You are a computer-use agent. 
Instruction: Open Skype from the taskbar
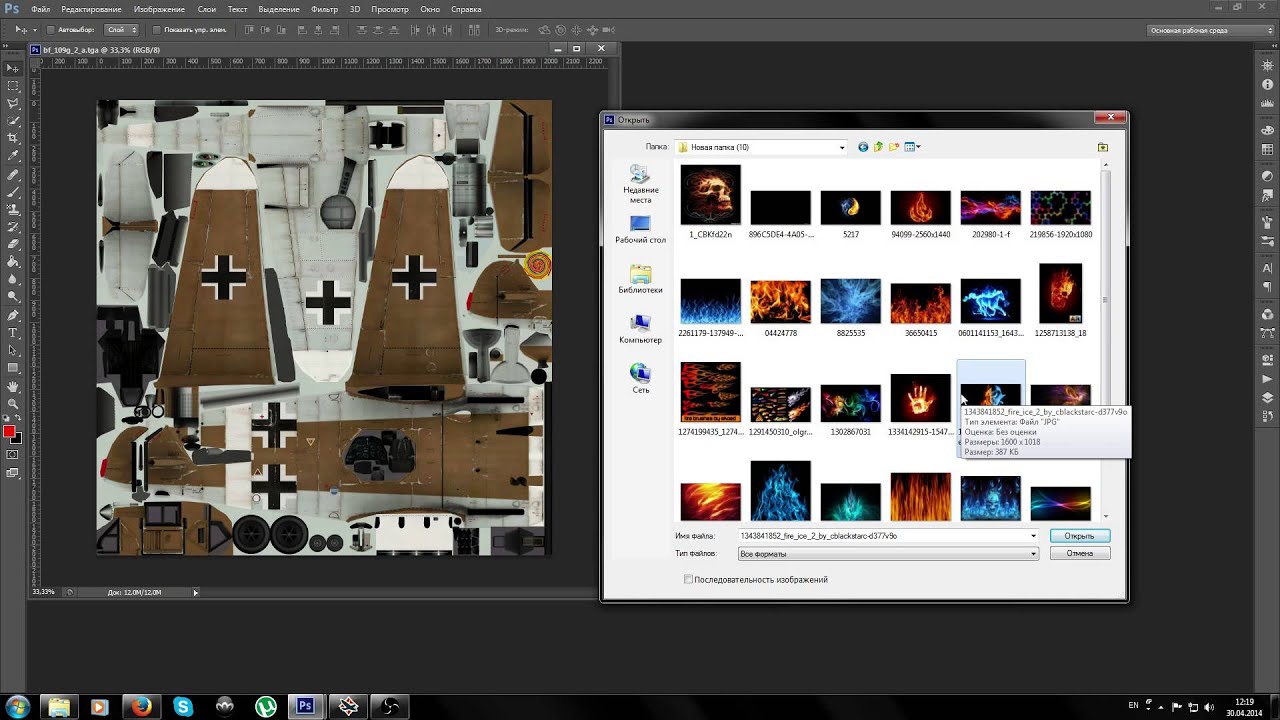[182, 706]
